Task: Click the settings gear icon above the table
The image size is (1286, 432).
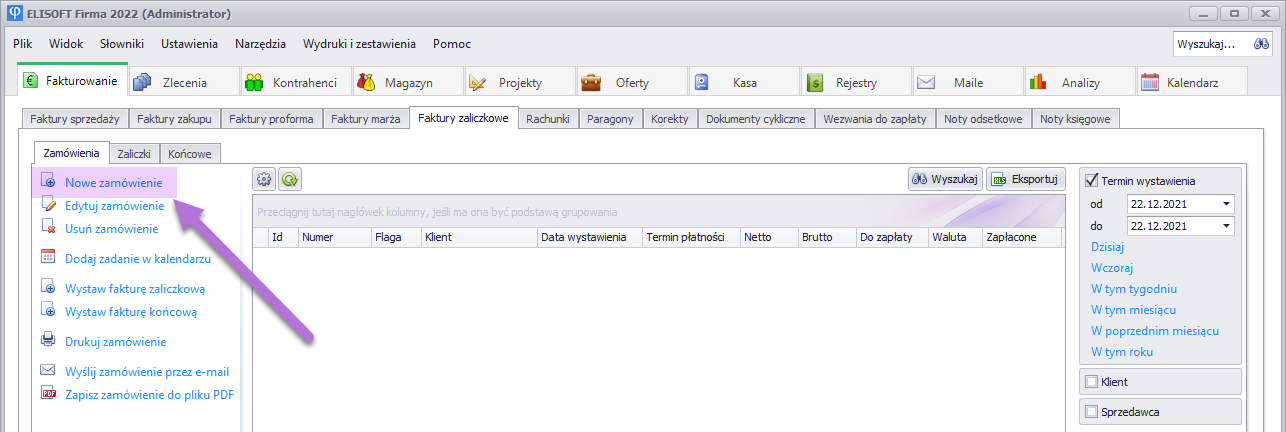Action: point(264,179)
